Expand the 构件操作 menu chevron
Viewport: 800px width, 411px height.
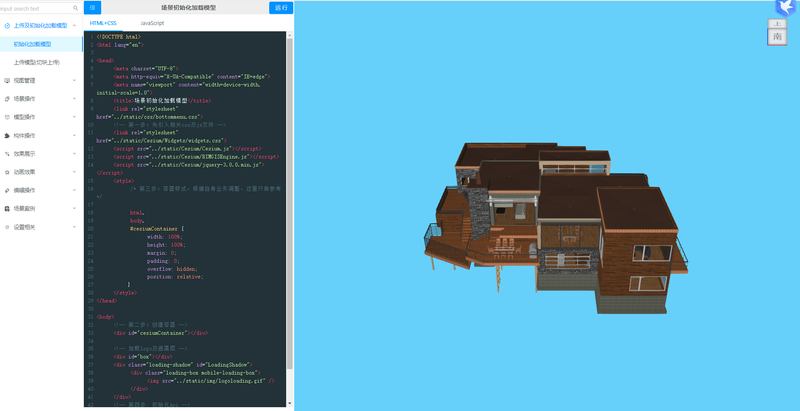[x=74, y=136]
